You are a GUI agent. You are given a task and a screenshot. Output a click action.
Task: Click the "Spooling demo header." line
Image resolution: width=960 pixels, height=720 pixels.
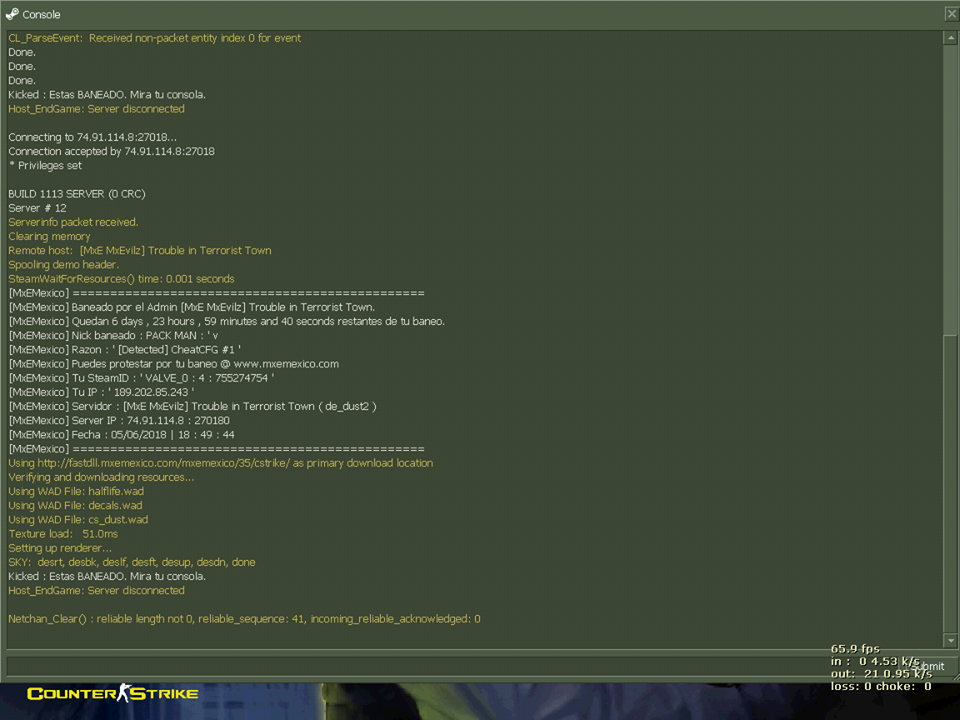pyautogui.click(x=64, y=264)
